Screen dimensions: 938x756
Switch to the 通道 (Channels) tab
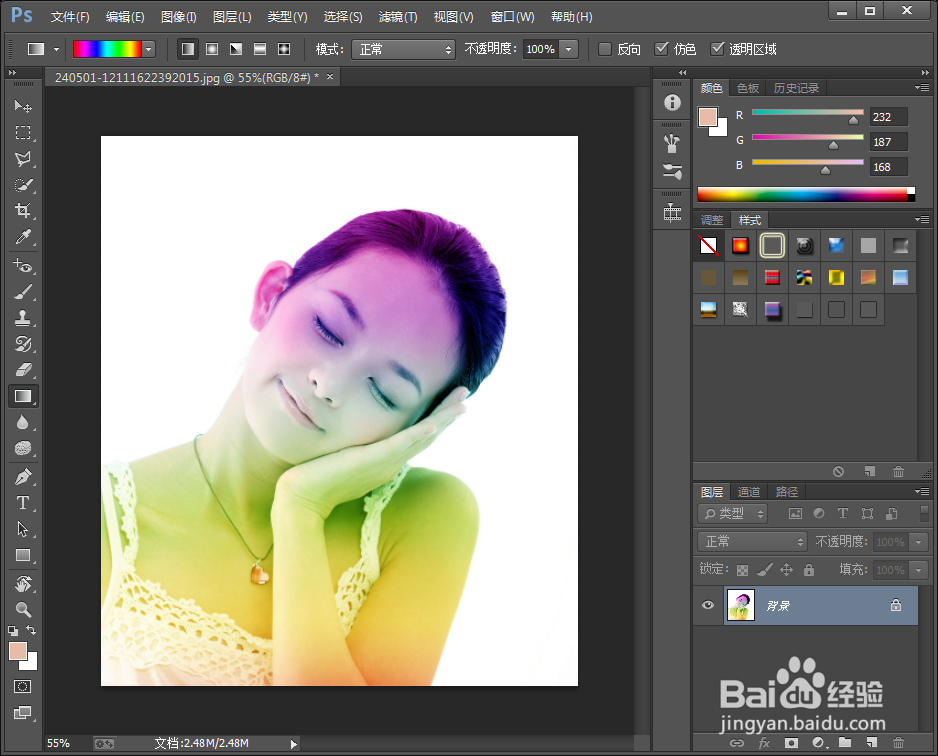[748, 491]
